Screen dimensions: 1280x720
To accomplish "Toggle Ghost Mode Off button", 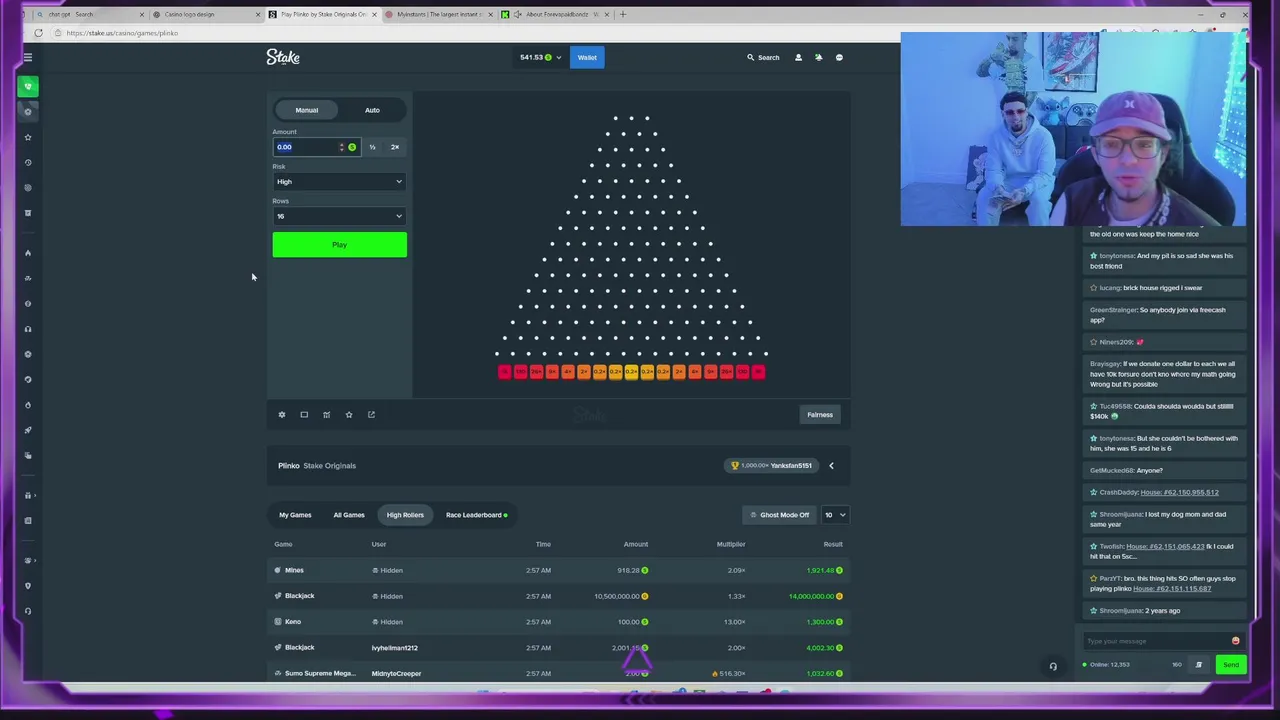I will point(779,515).
